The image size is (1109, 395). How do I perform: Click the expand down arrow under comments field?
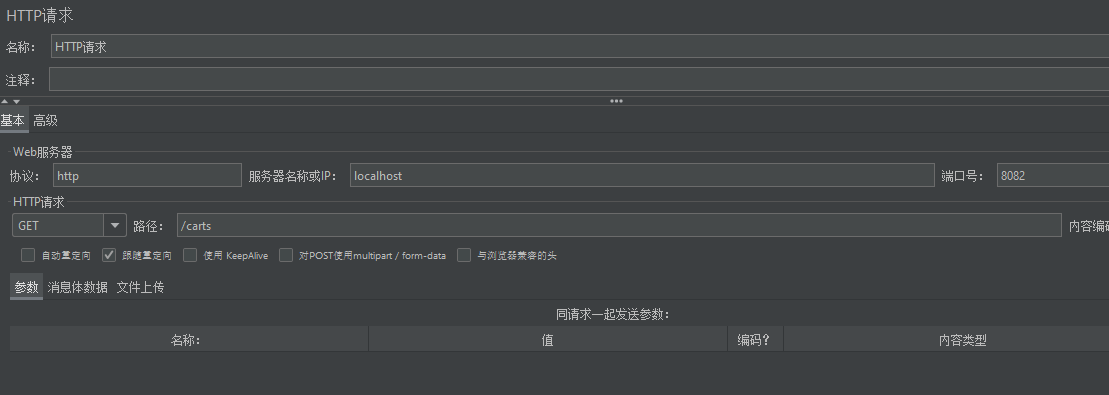point(16,101)
